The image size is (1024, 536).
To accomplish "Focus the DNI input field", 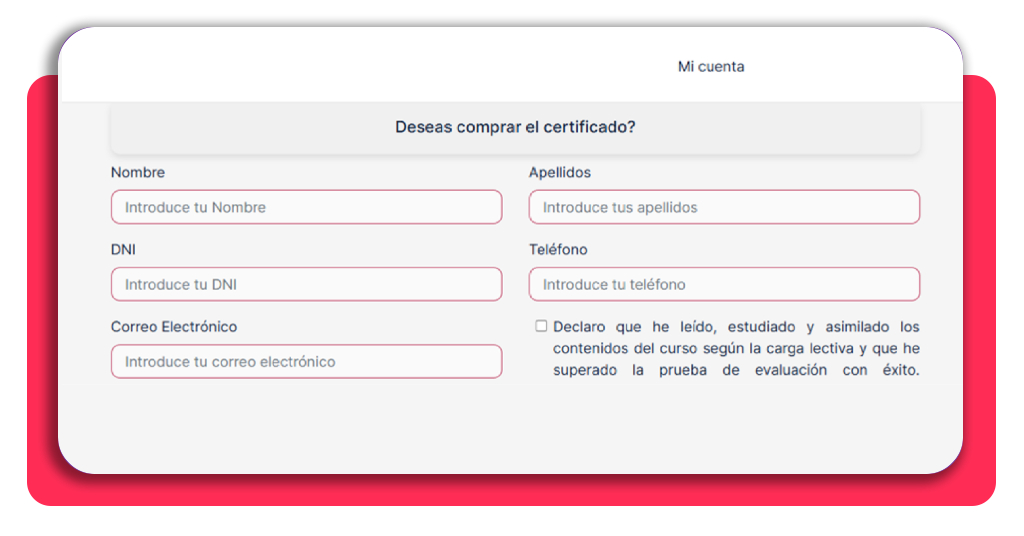I will click(306, 284).
